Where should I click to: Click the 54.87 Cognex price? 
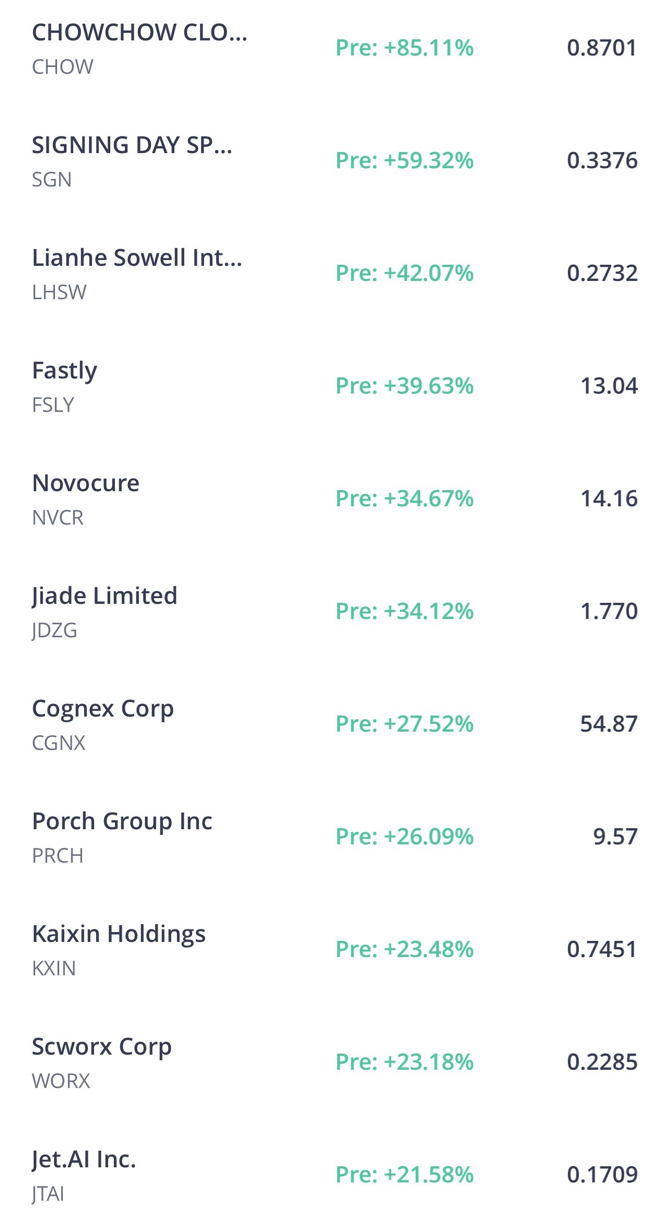pos(609,724)
